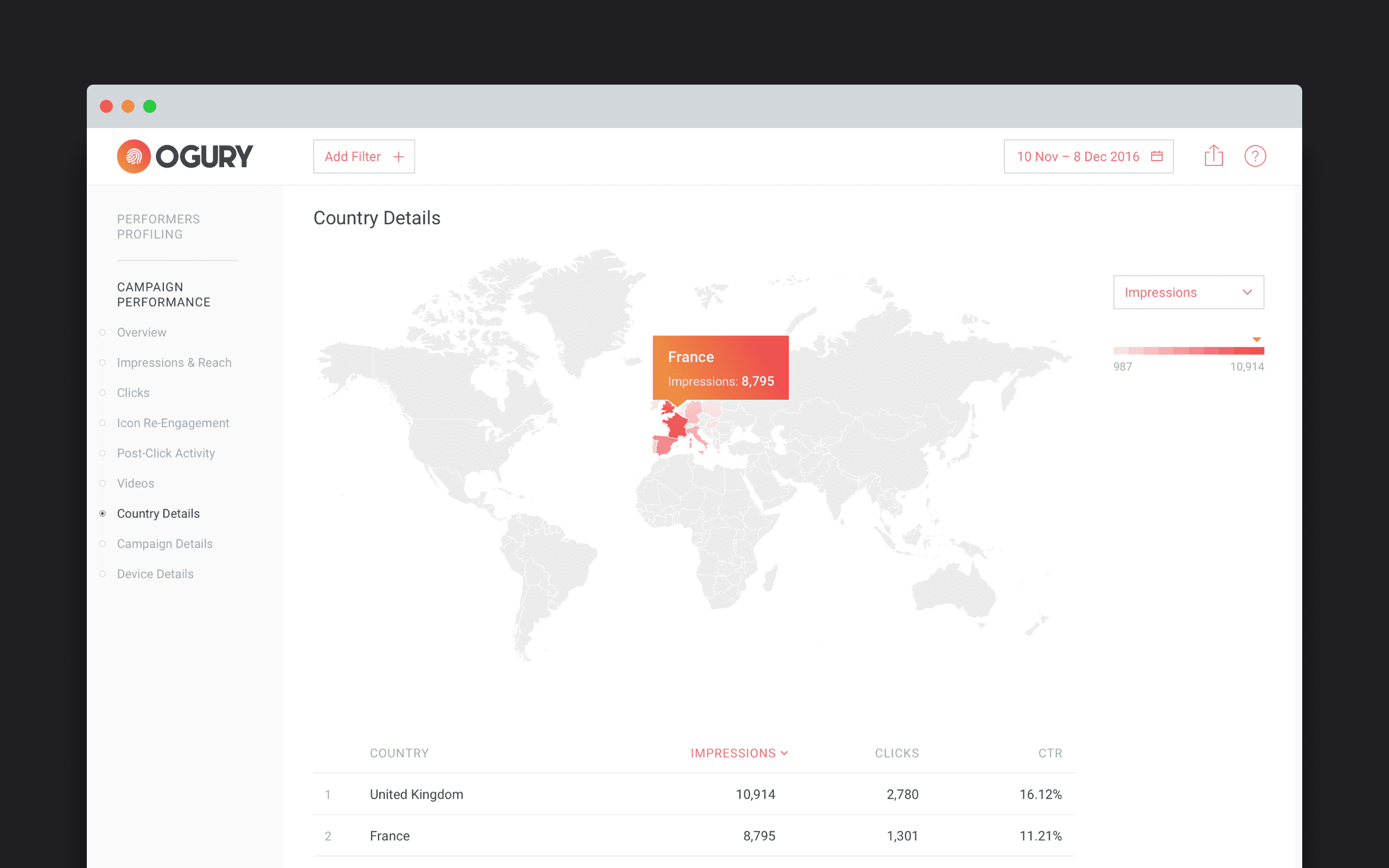Select the Videos radio bullet
Viewport: 1389px width, 868px height.
click(x=102, y=483)
